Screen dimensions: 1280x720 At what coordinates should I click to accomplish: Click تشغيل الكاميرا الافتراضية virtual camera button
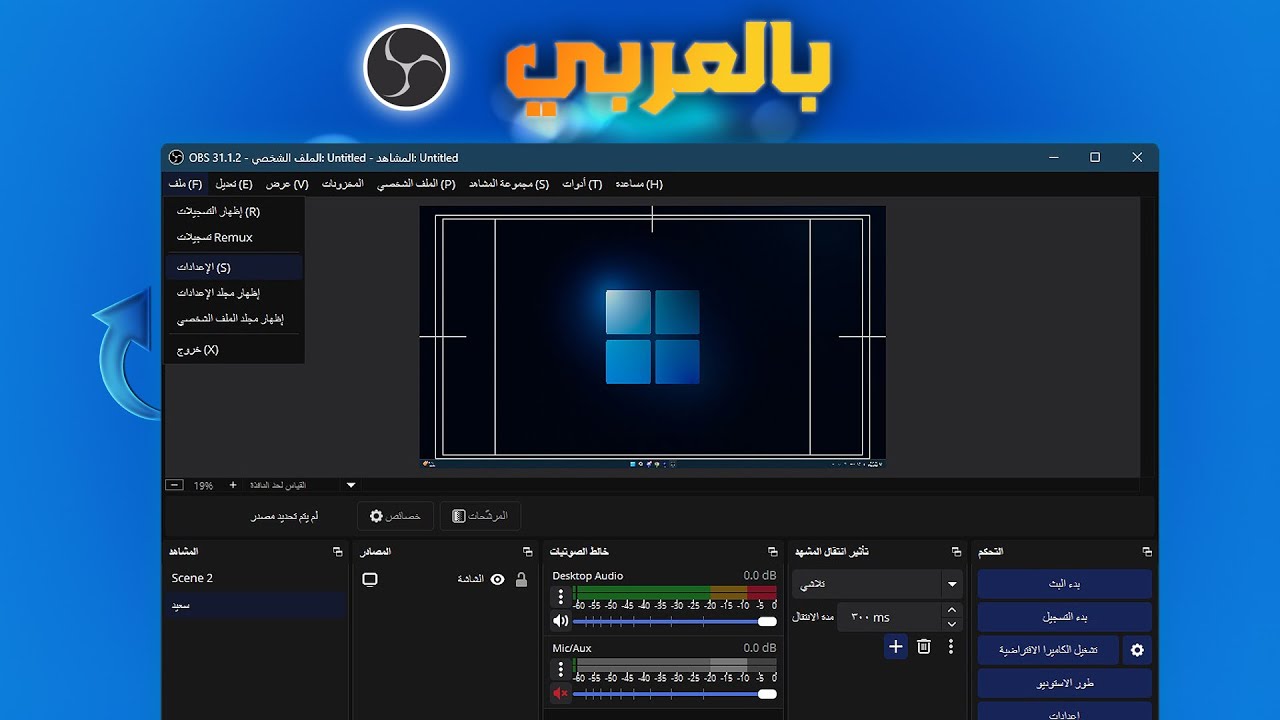point(1047,650)
